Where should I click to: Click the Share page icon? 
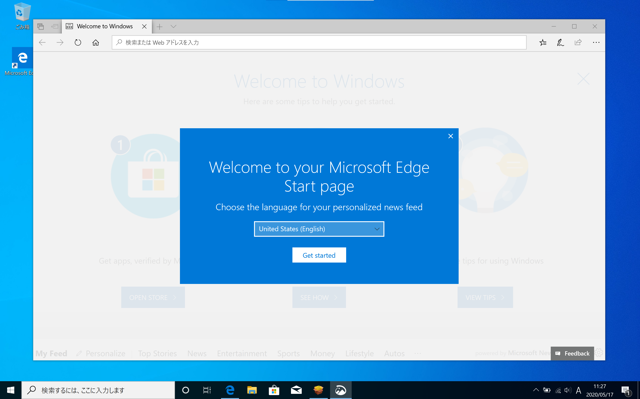(x=578, y=42)
